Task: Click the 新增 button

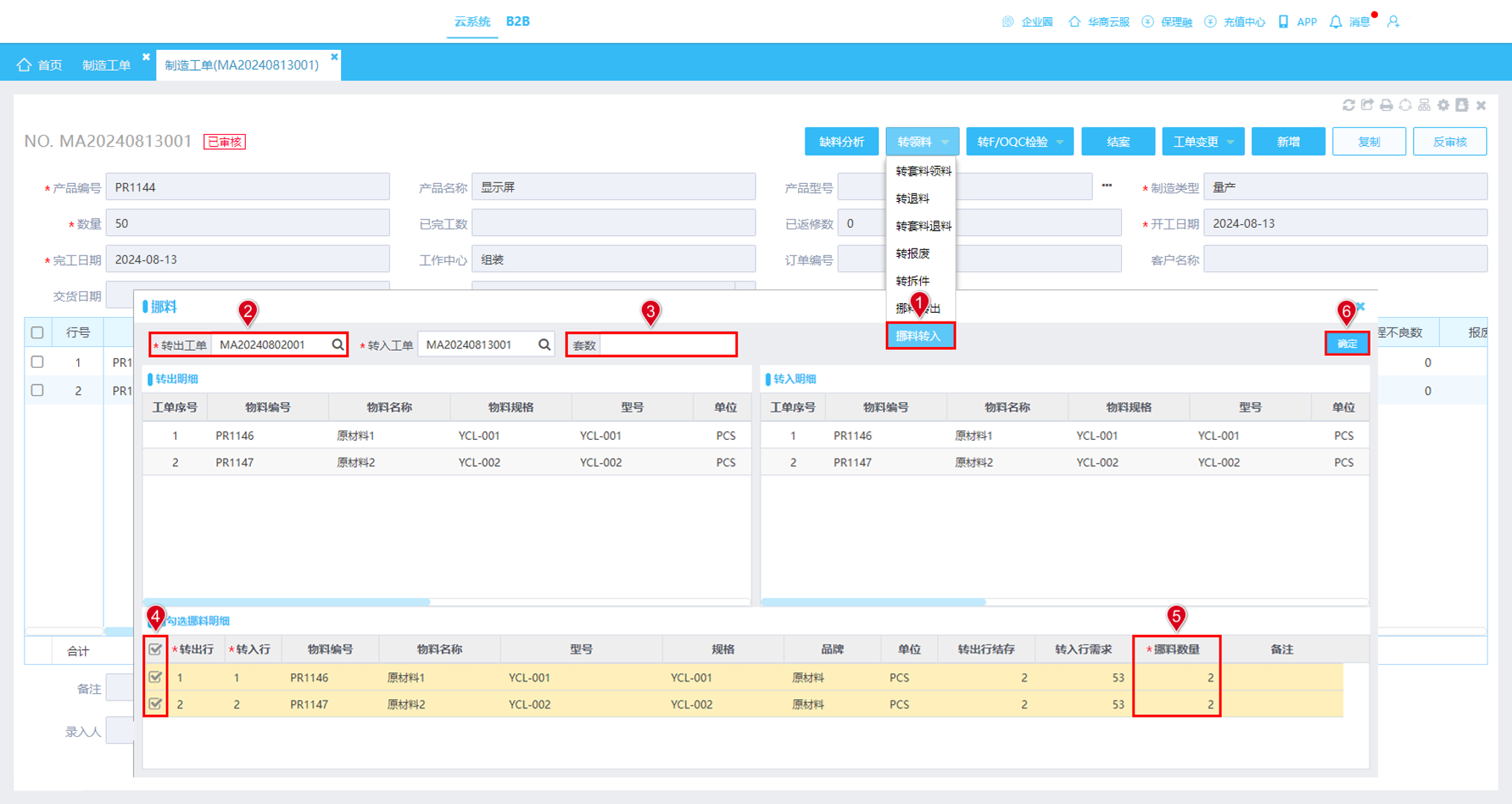Action: click(1288, 141)
